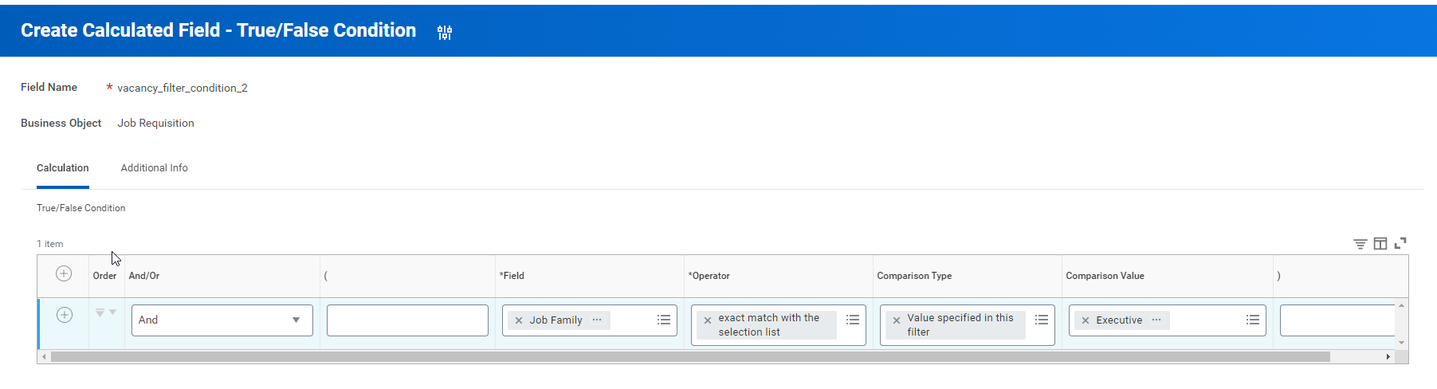The image size is (1437, 389).
Task: Open the prompt list for Comparison Value
Action: click(1253, 320)
